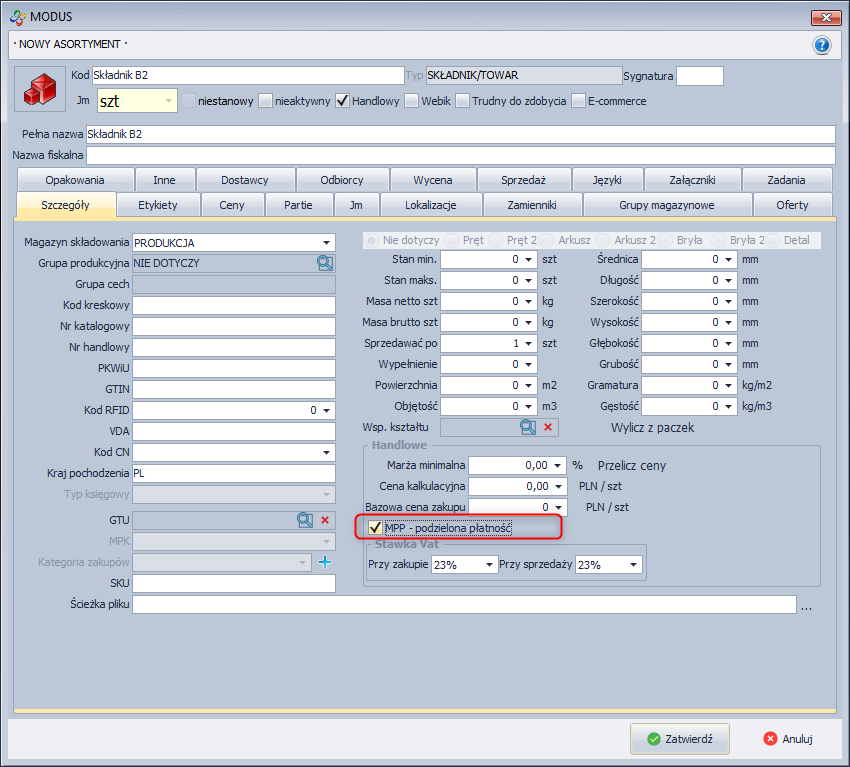Image resolution: width=850 pixels, height=767 pixels.
Task: Clear GTU with the red X icon
Action: [x=324, y=520]
